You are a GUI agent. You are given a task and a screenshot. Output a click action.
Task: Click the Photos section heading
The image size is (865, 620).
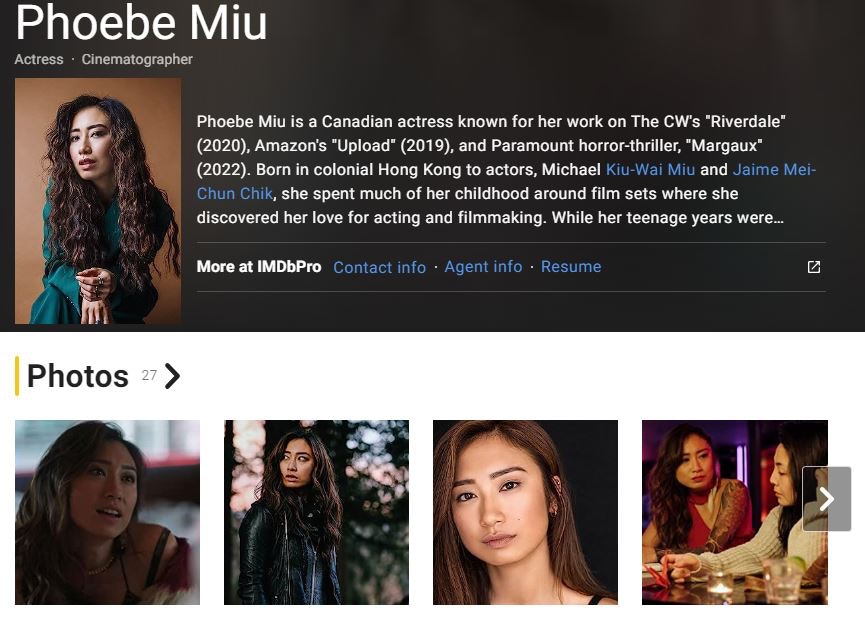78,376
